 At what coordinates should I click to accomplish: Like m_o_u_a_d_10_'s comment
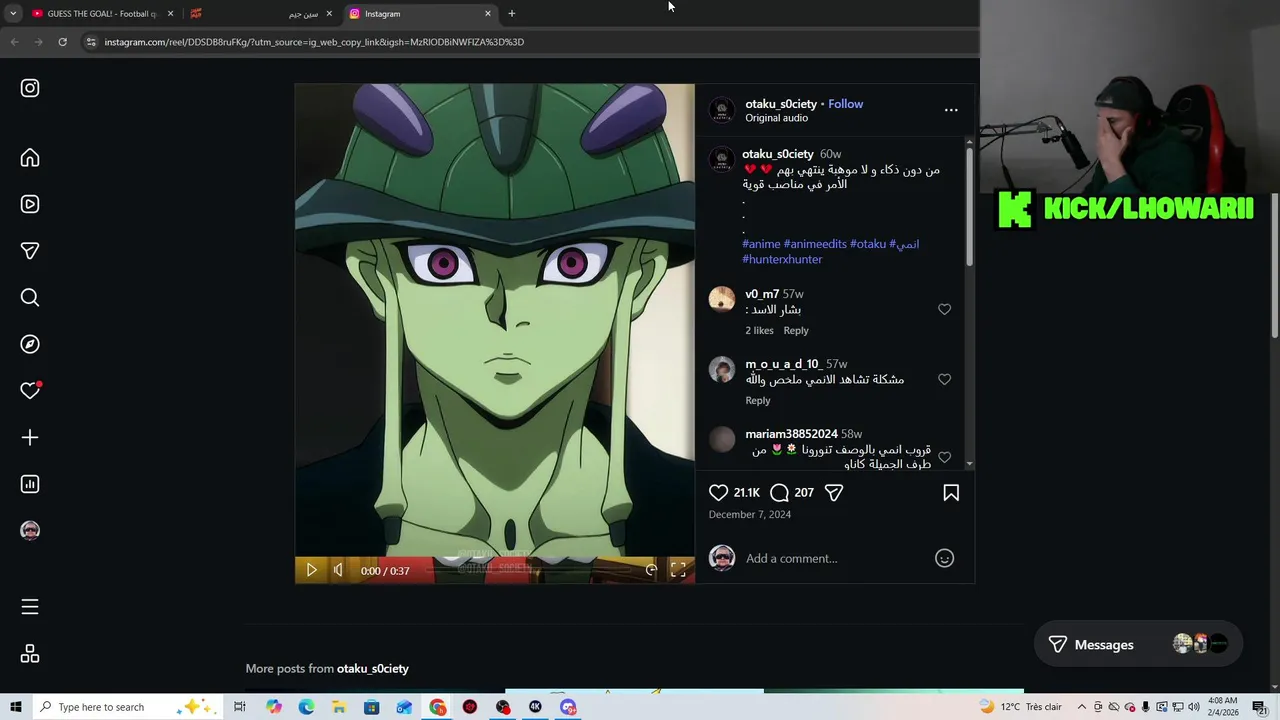944,379
